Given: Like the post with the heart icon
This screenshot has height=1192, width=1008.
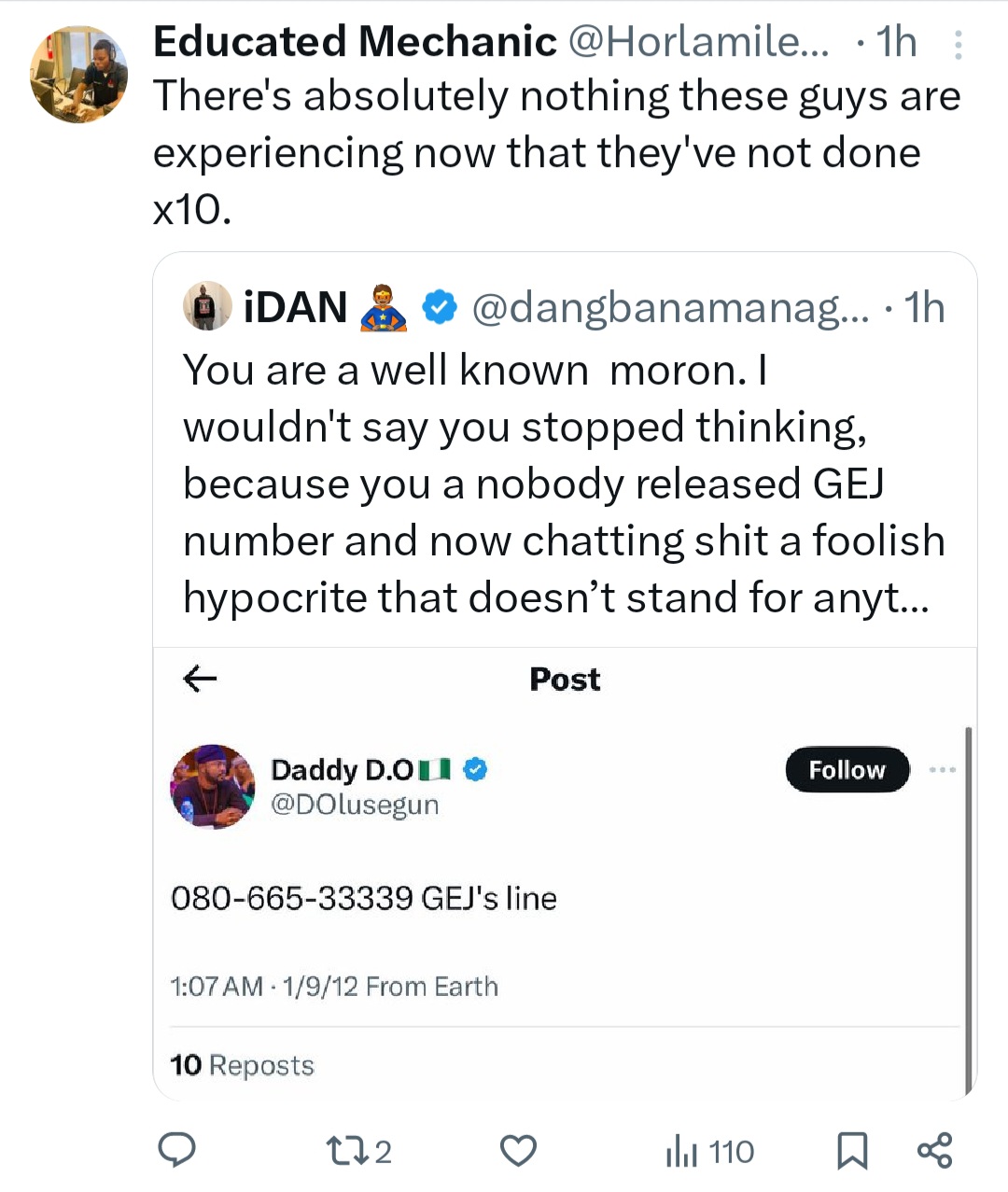Looking at the screenshot, I should tap(518, 1151).
